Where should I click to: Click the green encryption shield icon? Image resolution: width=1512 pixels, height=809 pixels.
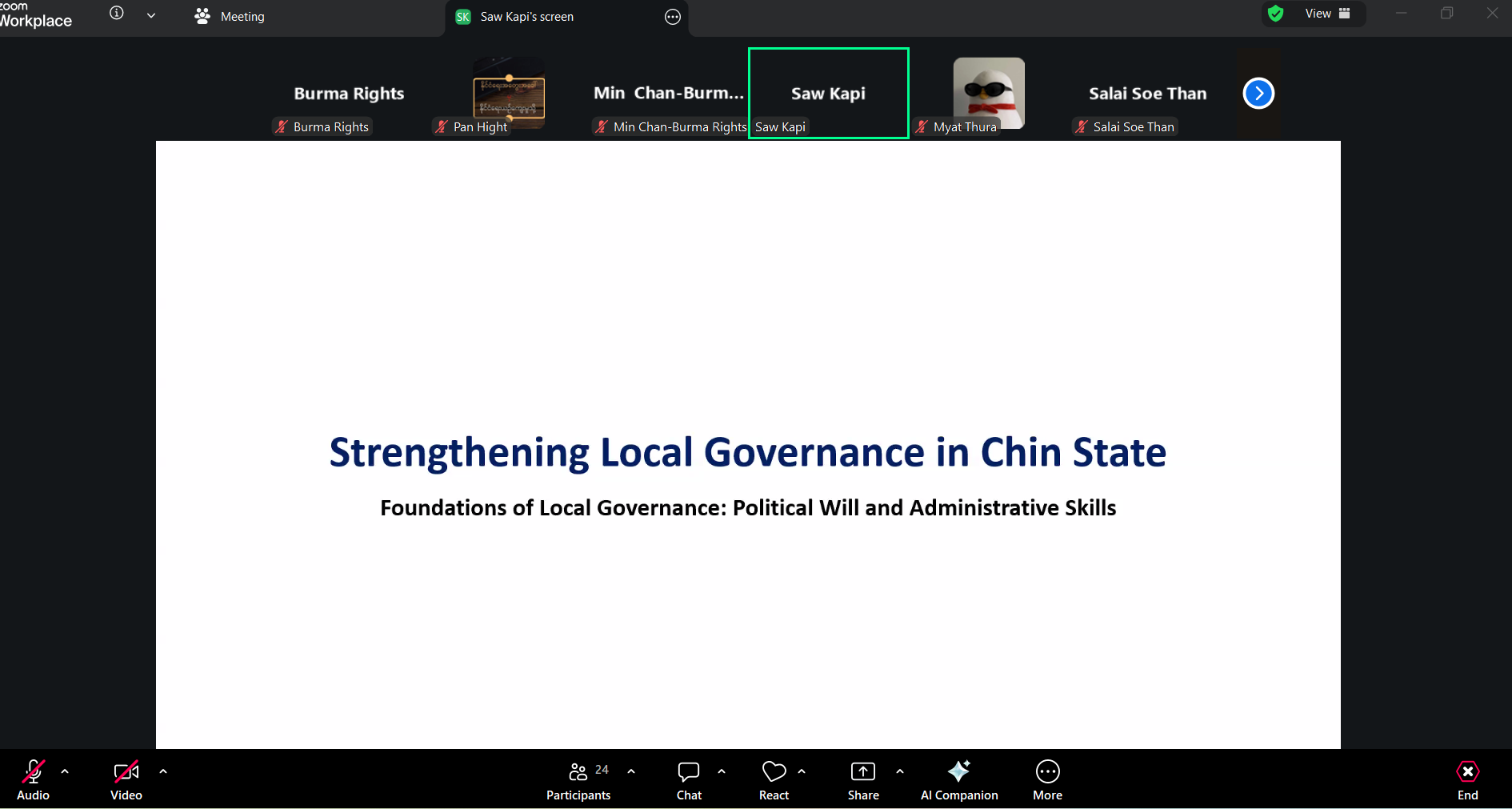[1276, 14]
